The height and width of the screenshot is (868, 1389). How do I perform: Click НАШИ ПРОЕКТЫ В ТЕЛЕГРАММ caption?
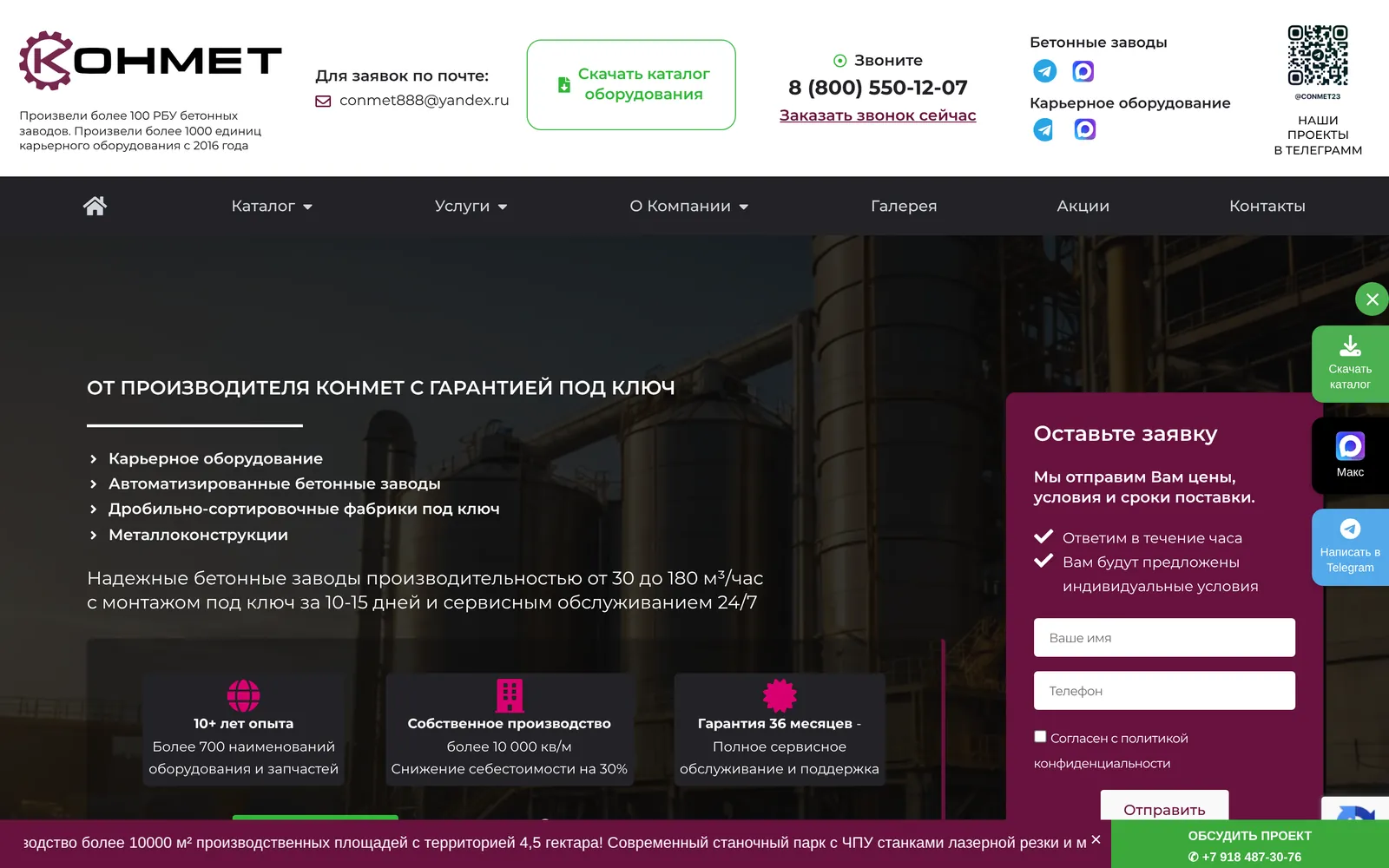1318,135
